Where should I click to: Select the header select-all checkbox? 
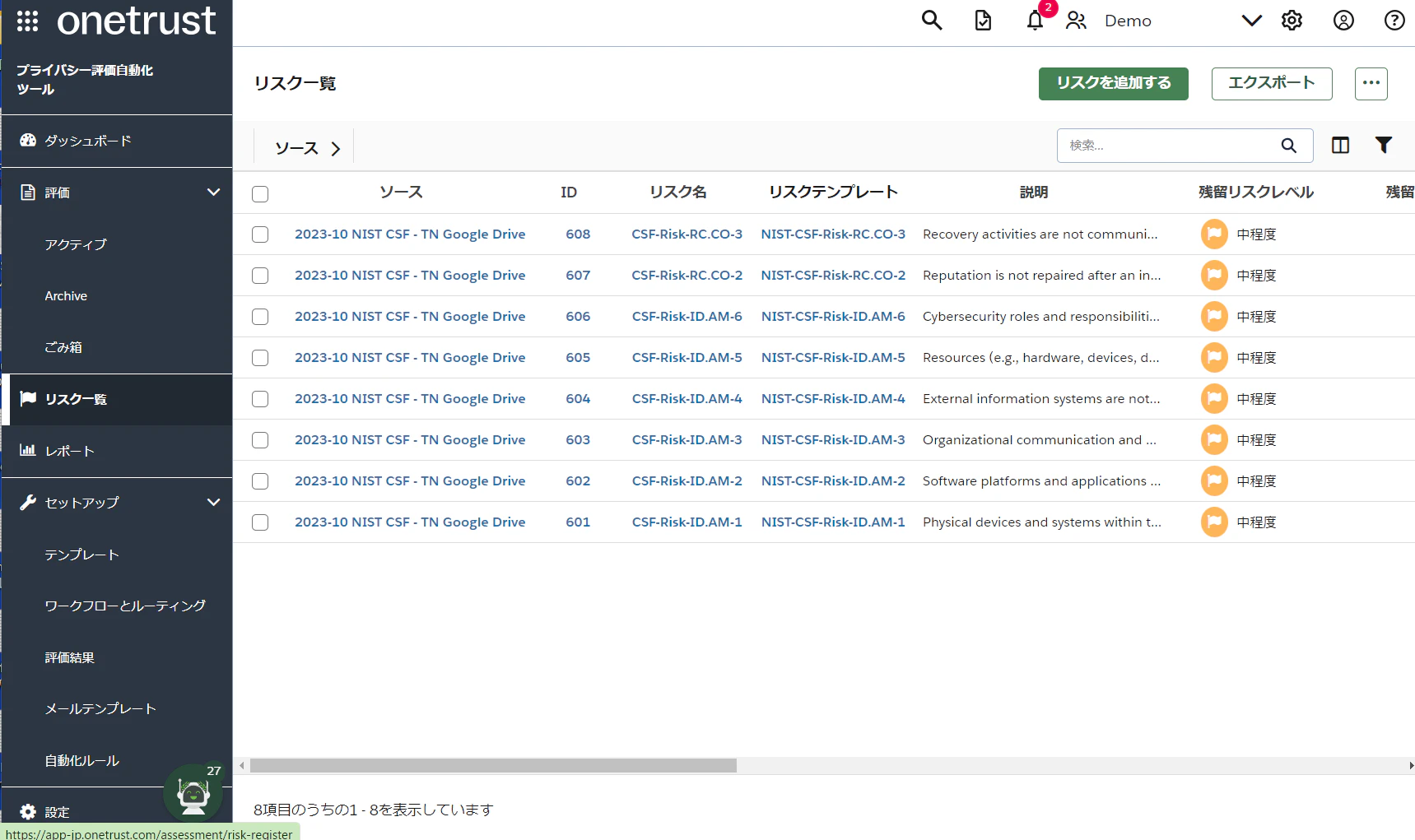point(260,194)
